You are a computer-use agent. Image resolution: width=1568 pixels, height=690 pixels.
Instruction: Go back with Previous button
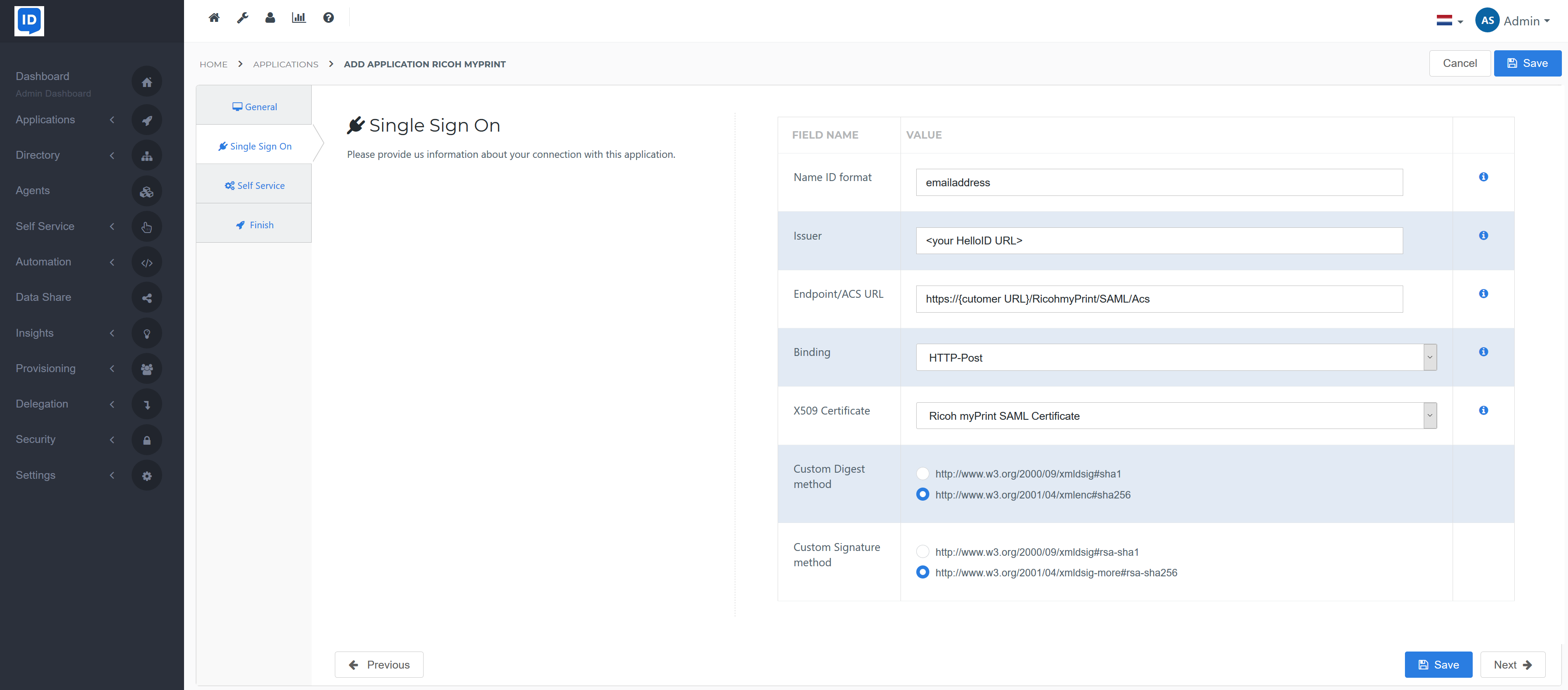click(x=379, y=665)
